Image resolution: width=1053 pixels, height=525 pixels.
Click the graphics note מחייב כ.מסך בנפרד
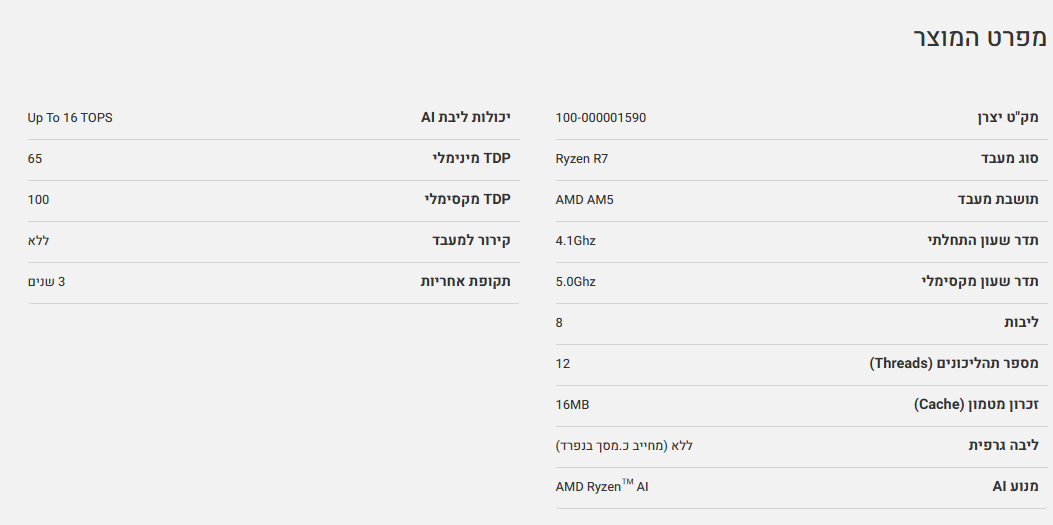tap(612, 446)
